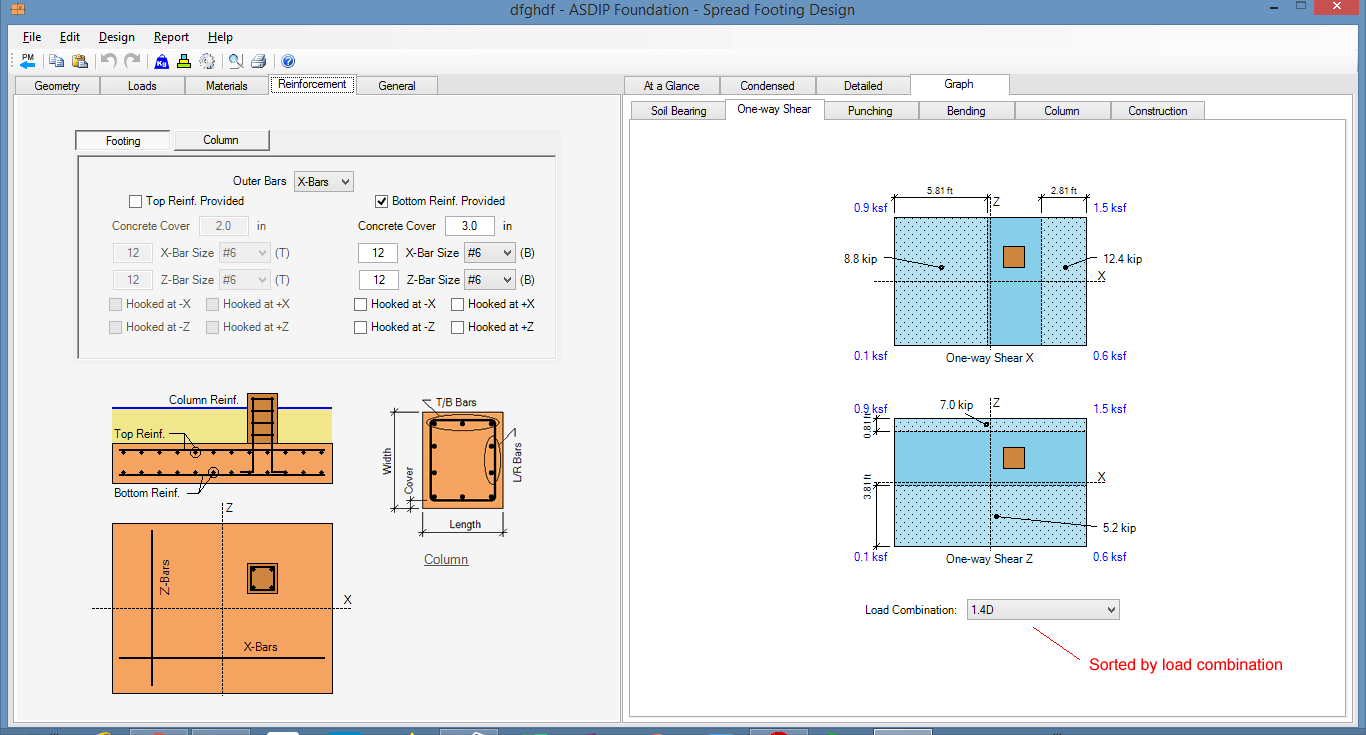The image size is (1366, 735).
Task: Click top reinforcement Hooked at -X checkbox
Action: [116, 304]
